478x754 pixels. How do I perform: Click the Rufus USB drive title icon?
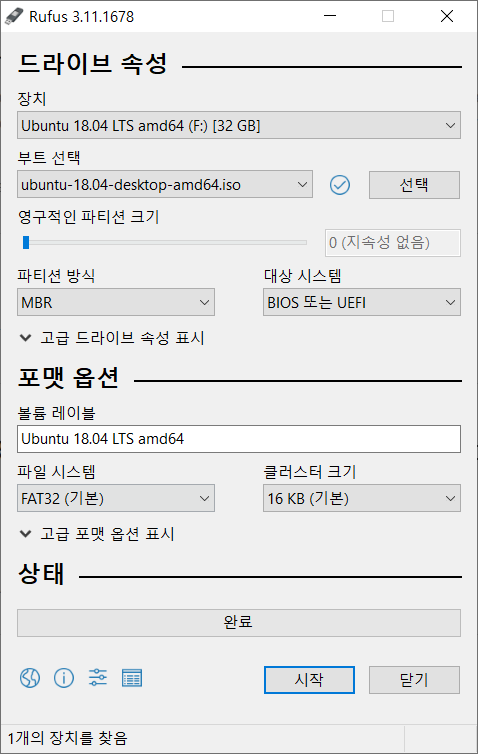(x=14, y=16)
